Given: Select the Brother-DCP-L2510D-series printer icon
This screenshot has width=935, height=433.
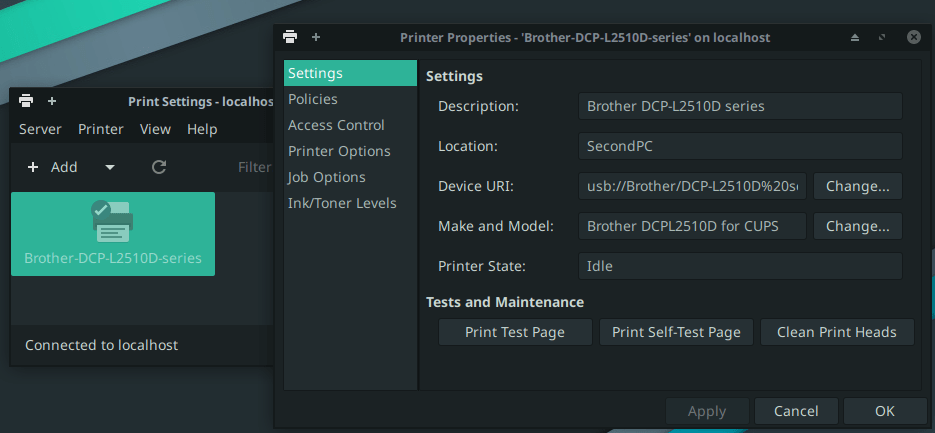Looking at the screenshot, I should [x=113, y=234].
